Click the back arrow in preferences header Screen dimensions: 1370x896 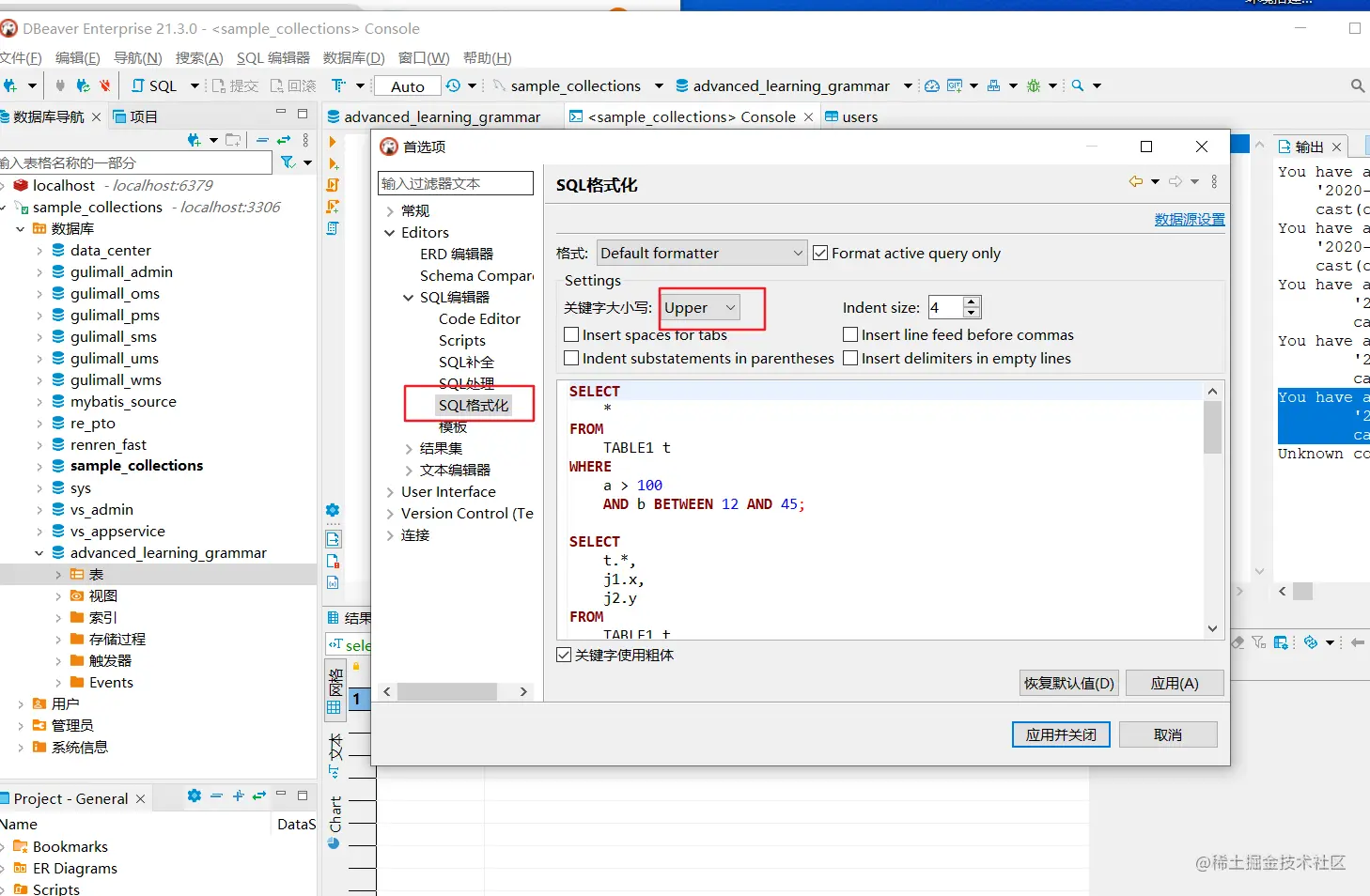1136,181
